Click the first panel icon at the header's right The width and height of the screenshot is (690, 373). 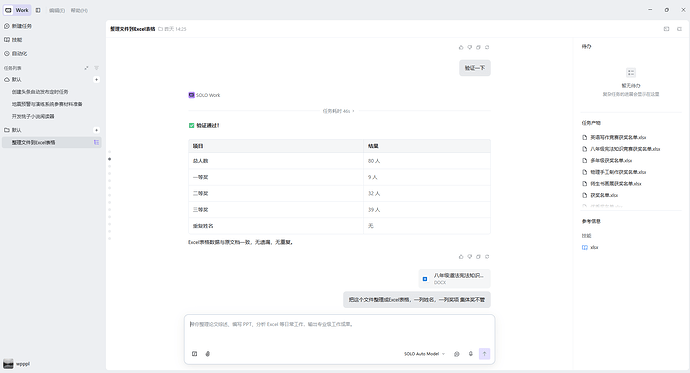tap(666, 29)
